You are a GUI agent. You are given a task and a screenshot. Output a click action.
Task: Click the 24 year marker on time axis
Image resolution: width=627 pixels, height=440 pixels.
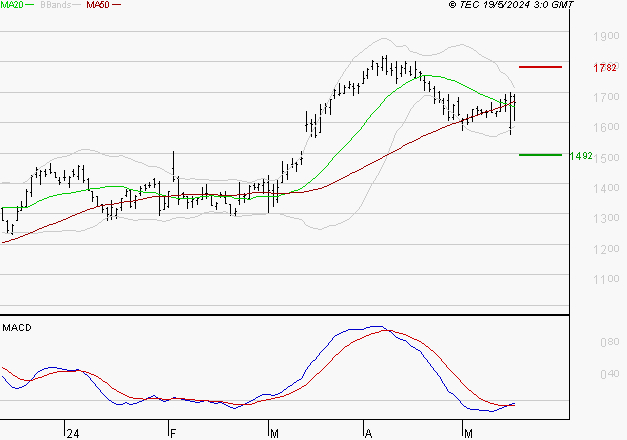click(73, 434)
